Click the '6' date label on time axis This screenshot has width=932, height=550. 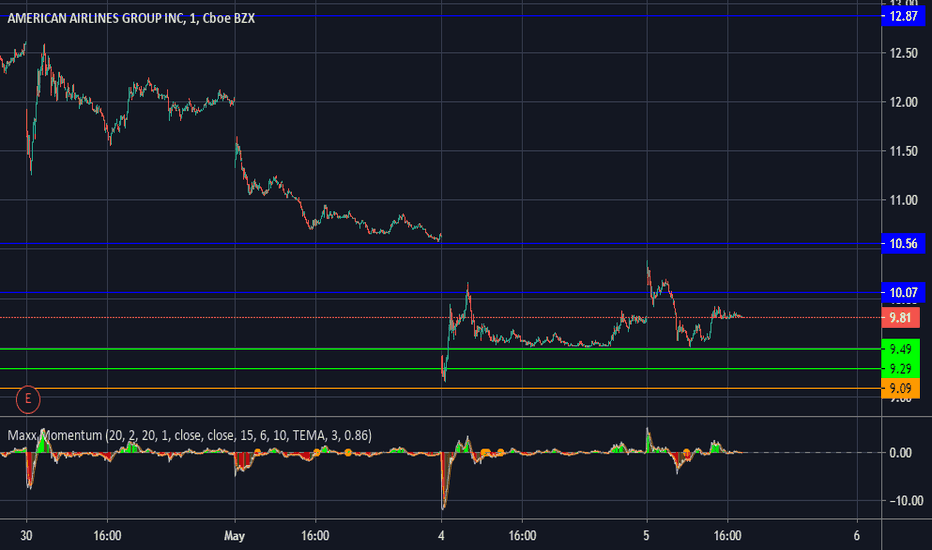(x=857, y=536)
